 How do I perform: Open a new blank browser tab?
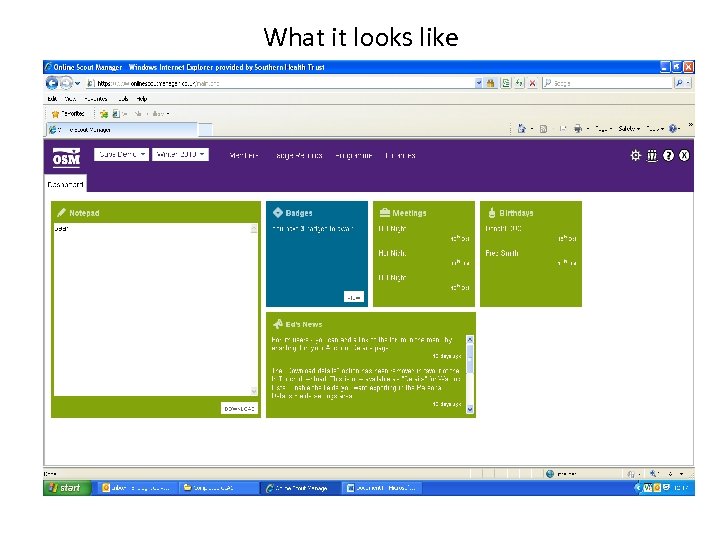(x=205, y=130)
